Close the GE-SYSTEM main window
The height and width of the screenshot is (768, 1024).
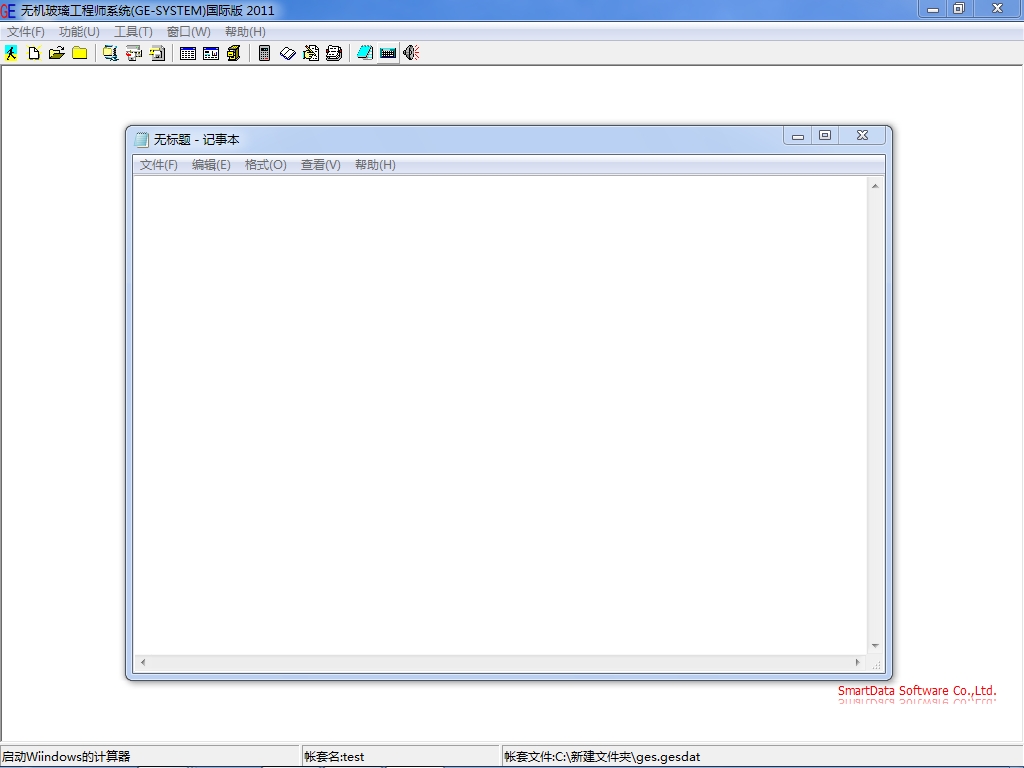[997, 8]
